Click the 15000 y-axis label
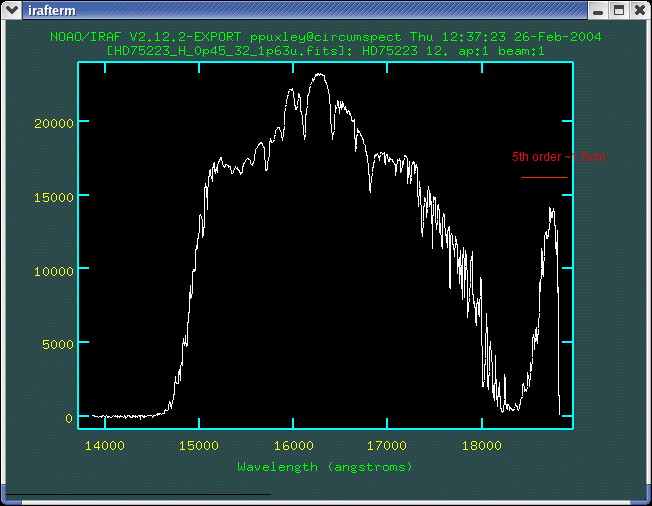The image size is (652, 506). point(54,197)
